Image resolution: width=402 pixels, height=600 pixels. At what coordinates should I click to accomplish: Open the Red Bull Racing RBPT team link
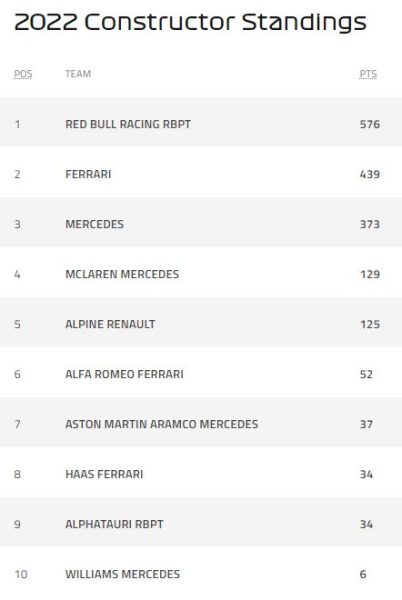pyautogui.click(x=128, y=124)
